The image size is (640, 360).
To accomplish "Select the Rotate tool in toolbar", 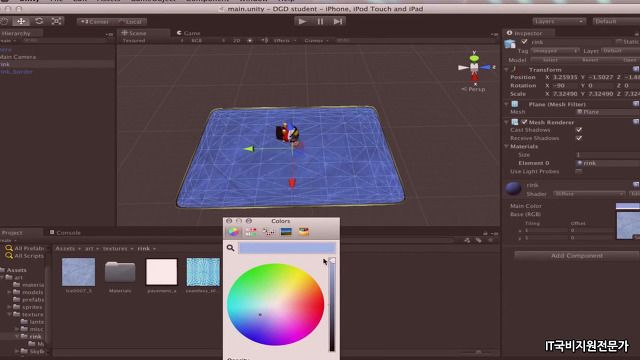I will pos(39,21).
